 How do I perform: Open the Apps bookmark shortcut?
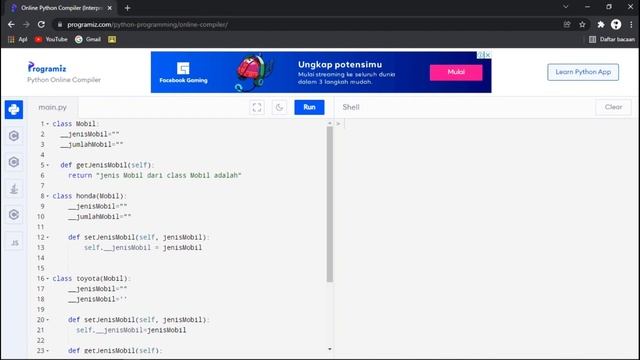[18, 39]
